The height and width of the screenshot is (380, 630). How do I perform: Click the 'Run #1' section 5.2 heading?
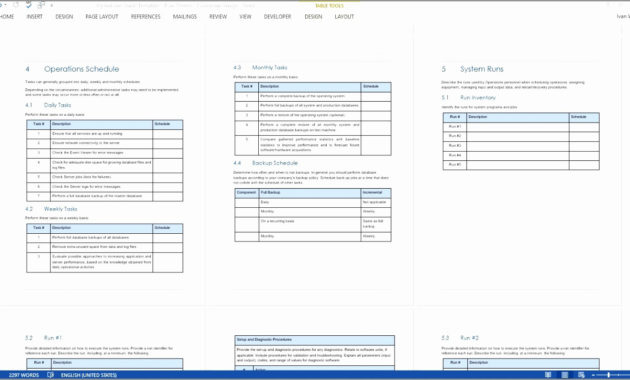point(53,338)
